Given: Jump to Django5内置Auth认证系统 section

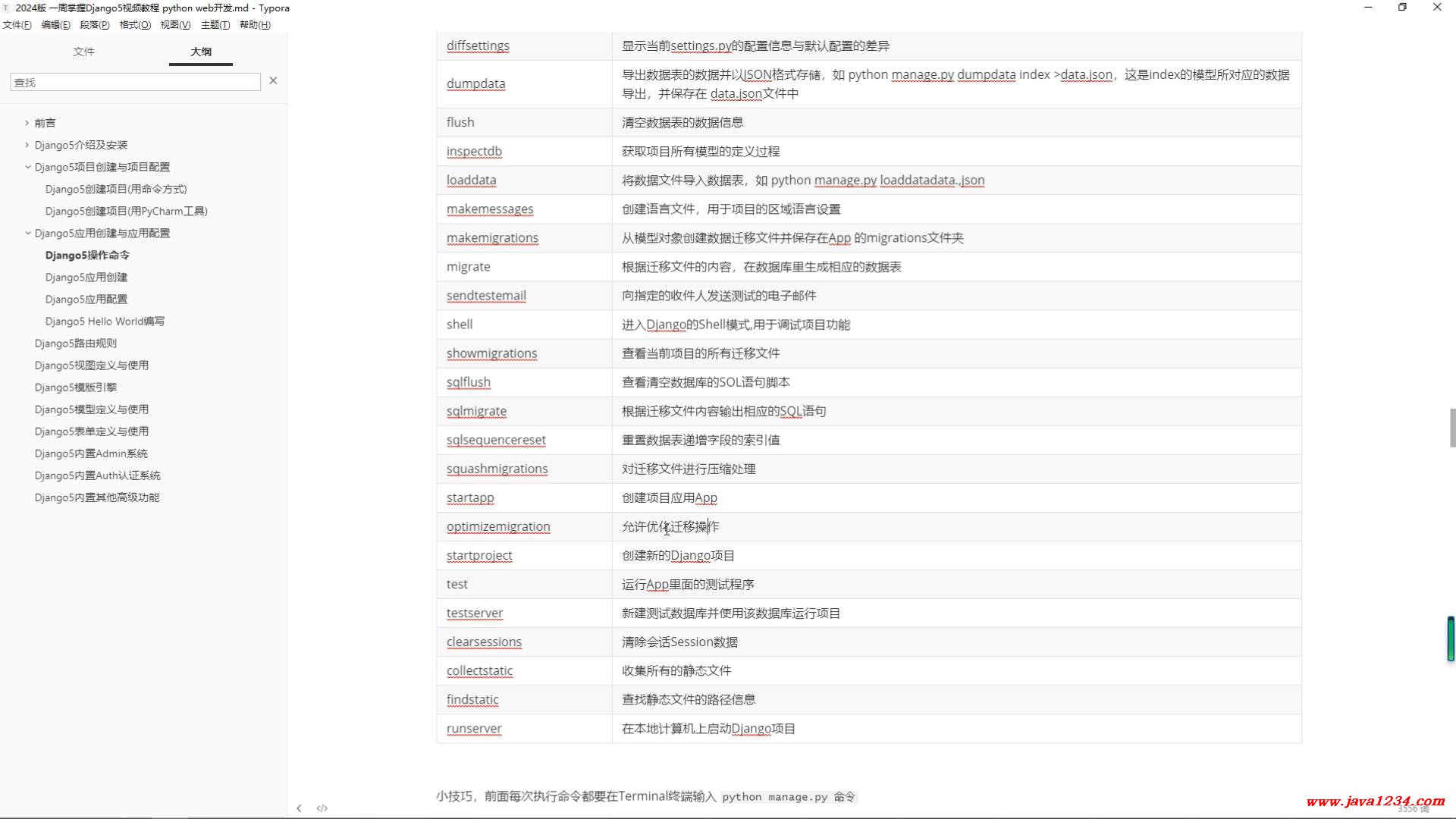Looking at the screenshot, I should tap(98, 475).
